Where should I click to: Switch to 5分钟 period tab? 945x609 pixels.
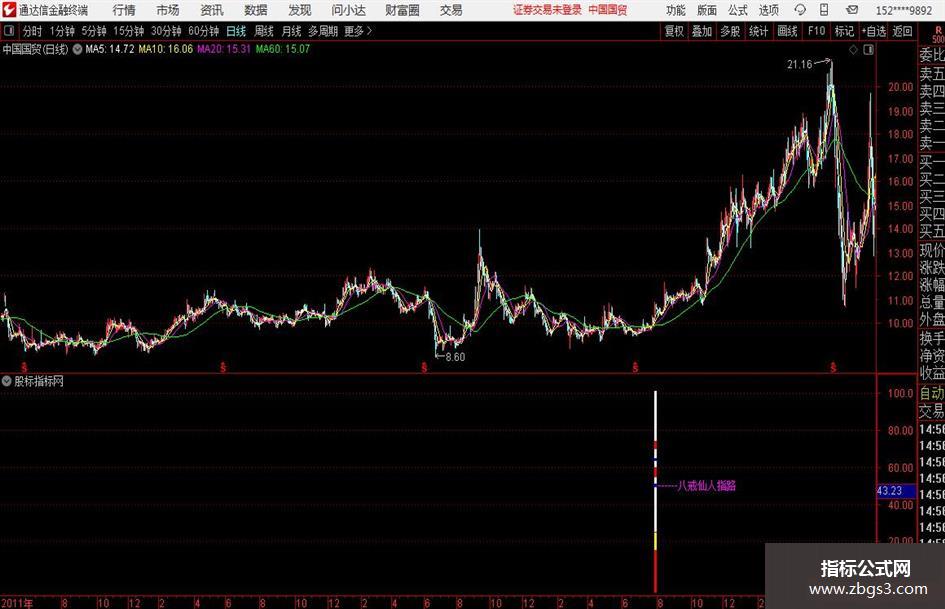[94, 31]
